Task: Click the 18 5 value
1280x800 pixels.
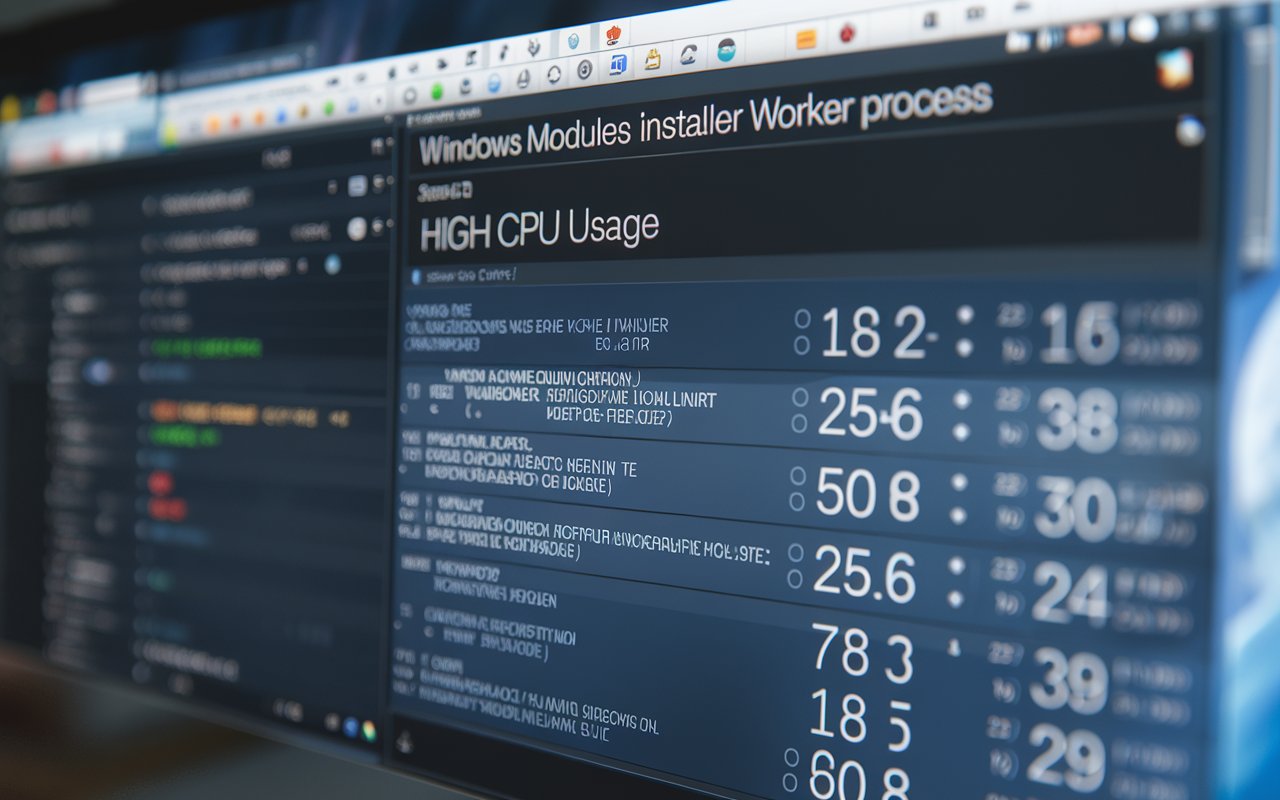Action: pyautogui.click(x=860, y=719)
